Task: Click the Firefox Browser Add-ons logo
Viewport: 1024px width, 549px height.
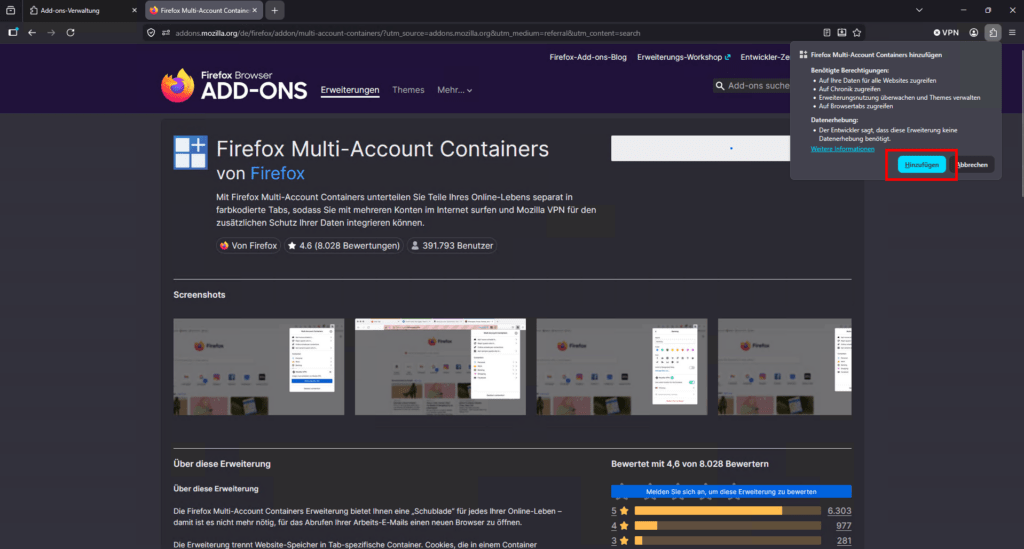Action: pos(234,86)
